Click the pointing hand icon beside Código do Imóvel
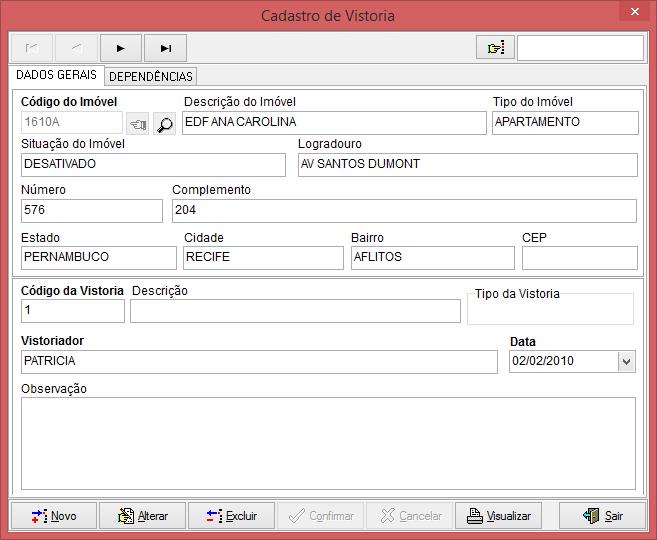This screenshot has height=540, width=657. 138,124
